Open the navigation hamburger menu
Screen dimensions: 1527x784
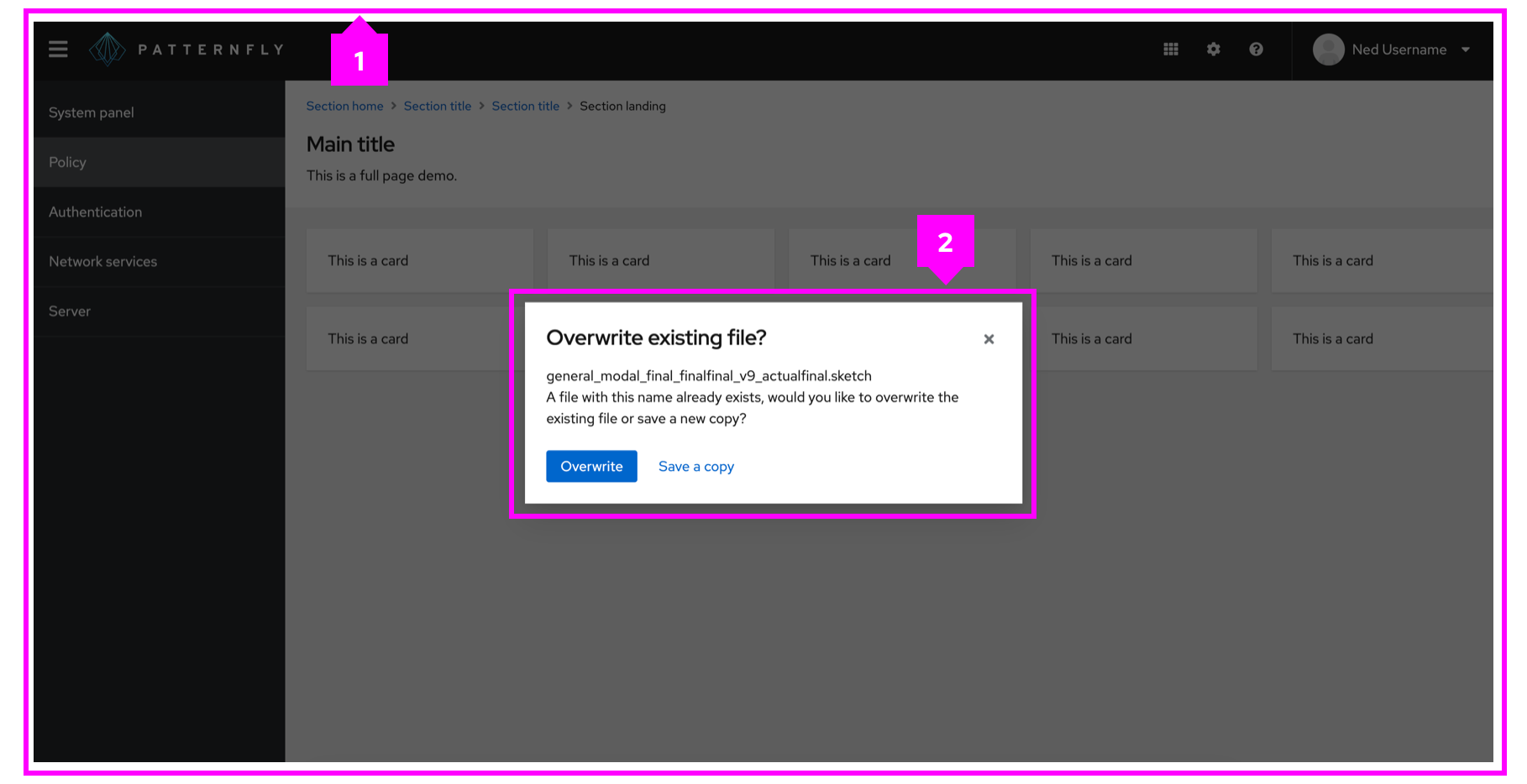58,49
